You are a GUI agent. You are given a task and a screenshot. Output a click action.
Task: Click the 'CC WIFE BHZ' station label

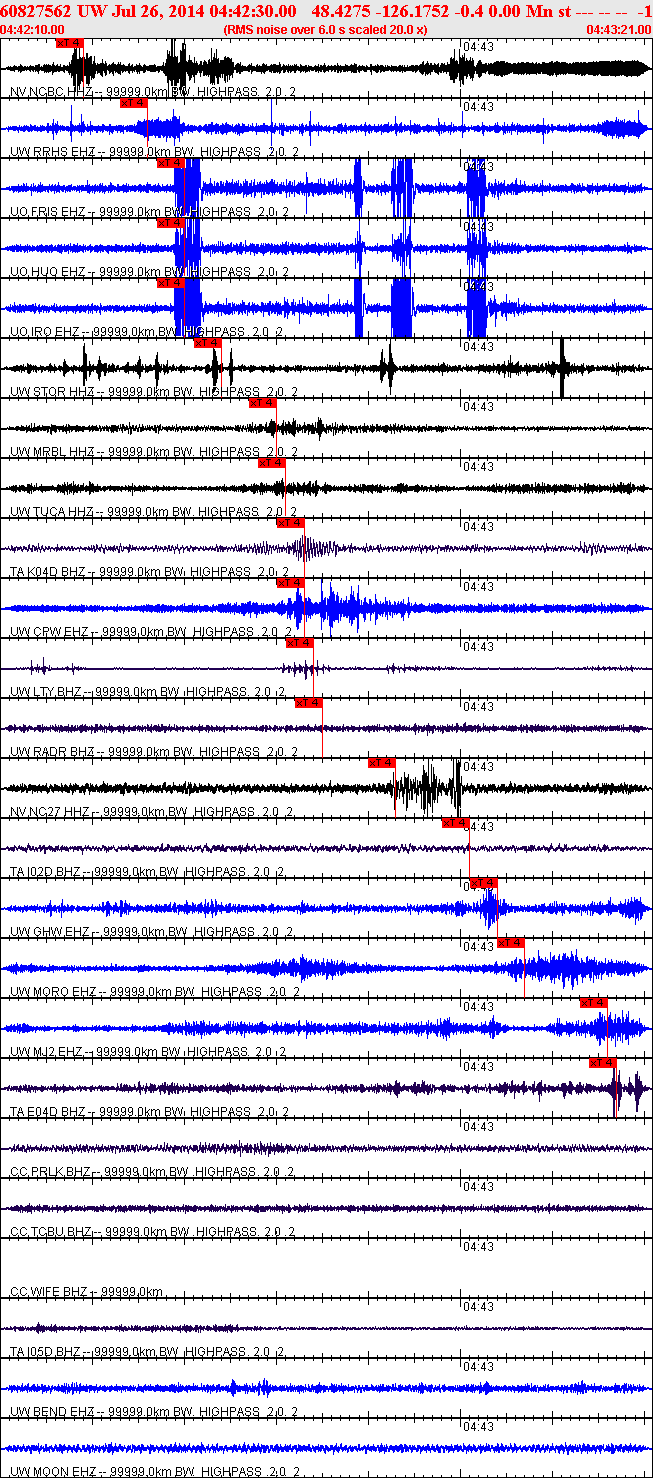tap(49, 1292)
